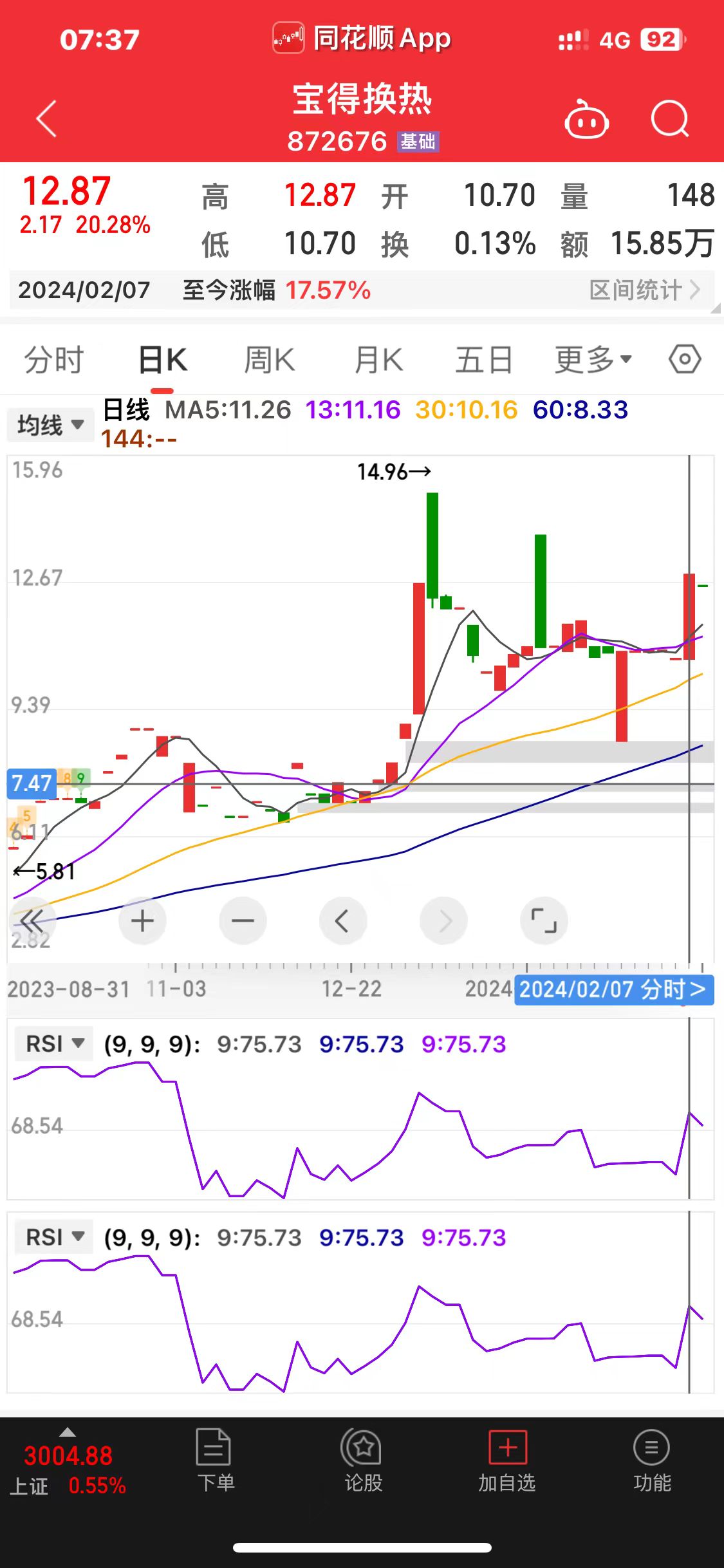
Task: Tap the 14.96 high price marker
Action: coord(394,472)
